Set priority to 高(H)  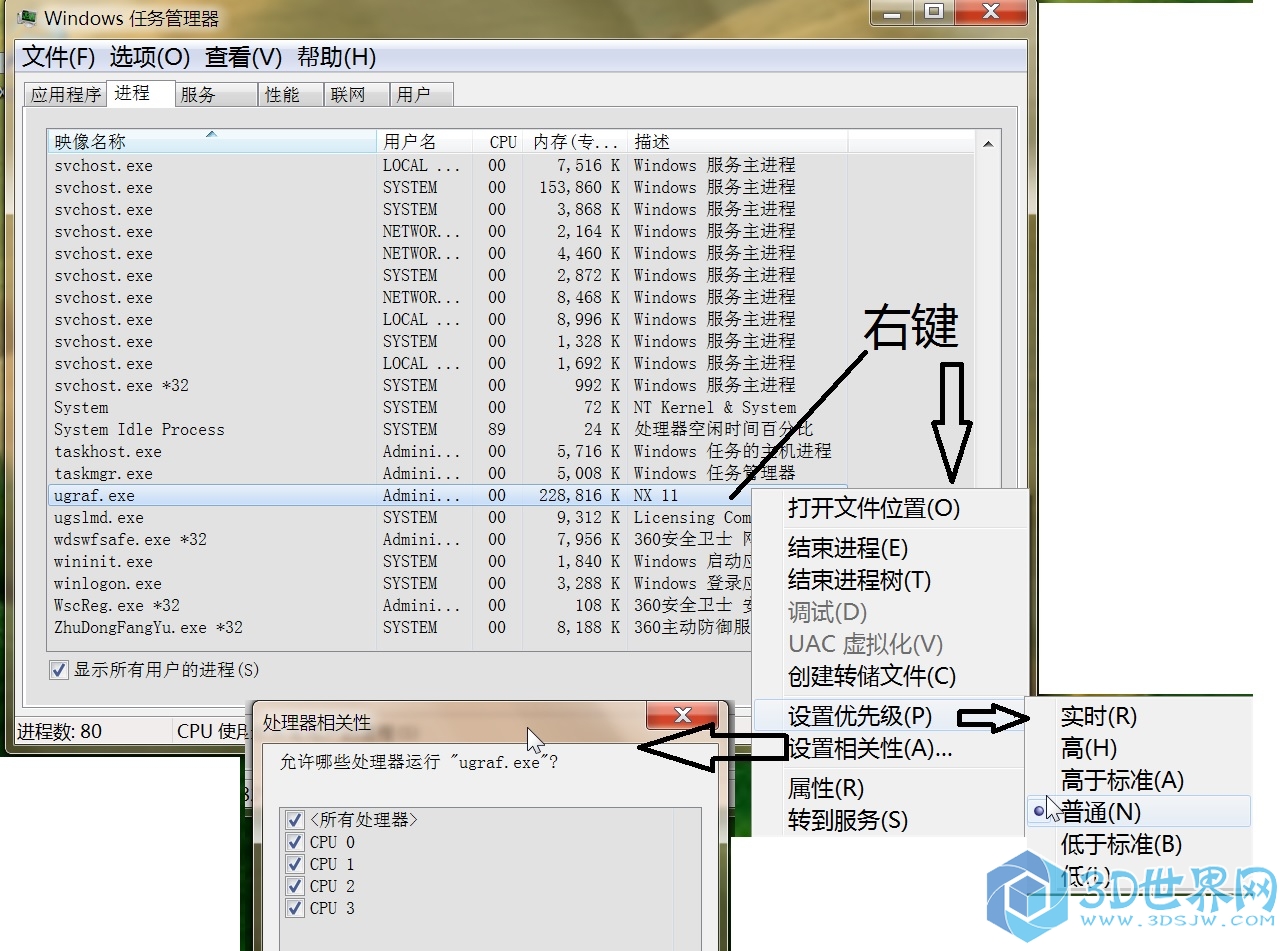pyautogui.click(x=1140, y=748)
